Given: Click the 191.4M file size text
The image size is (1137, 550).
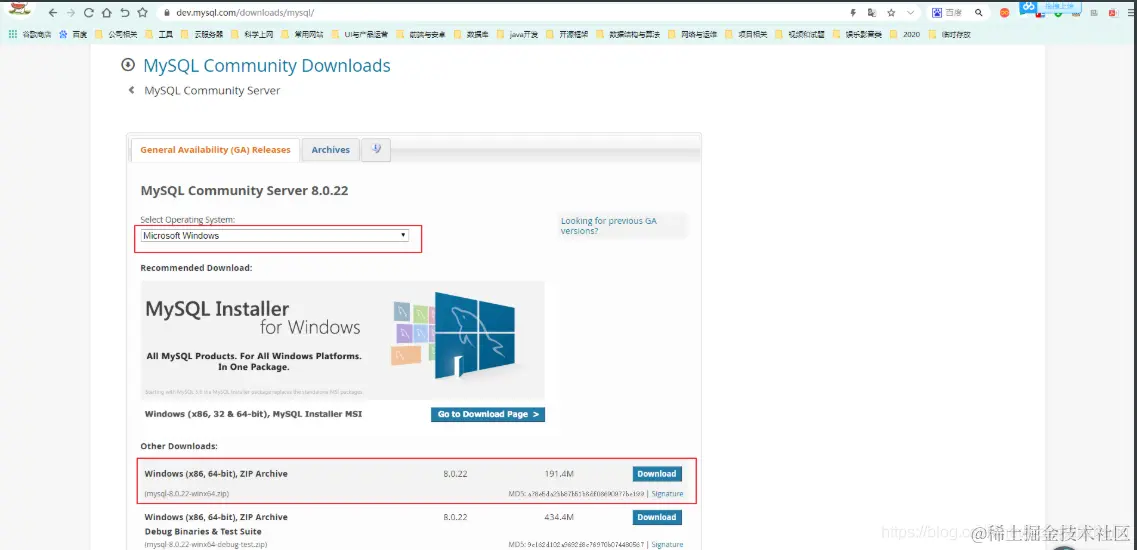Looking at the screenshot, I should click(x=559, y=474).
